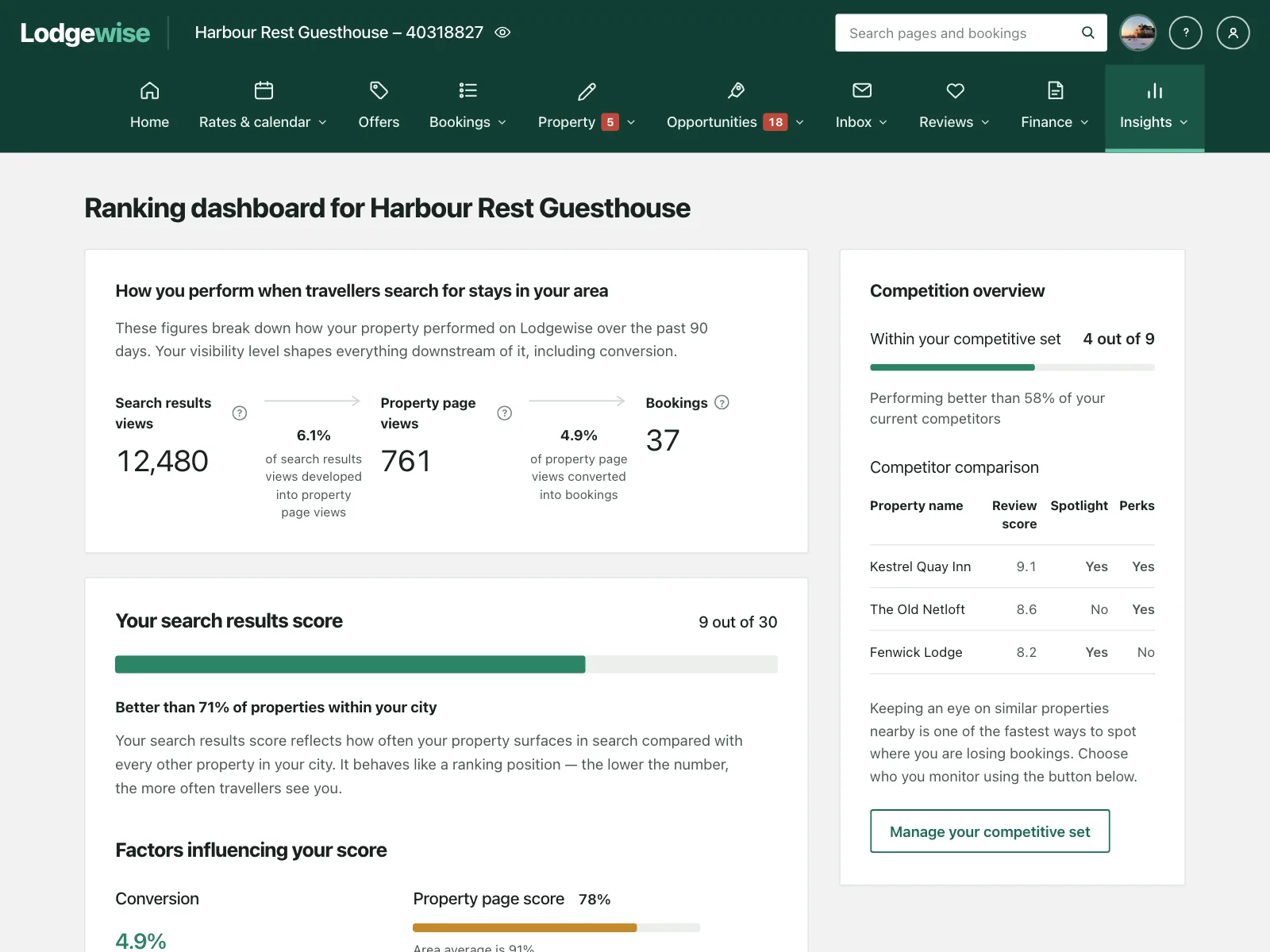Open the help question mark icon
Image resolution: width=1270 pixels, height=952 pixels.
[x=1186, y=33]
